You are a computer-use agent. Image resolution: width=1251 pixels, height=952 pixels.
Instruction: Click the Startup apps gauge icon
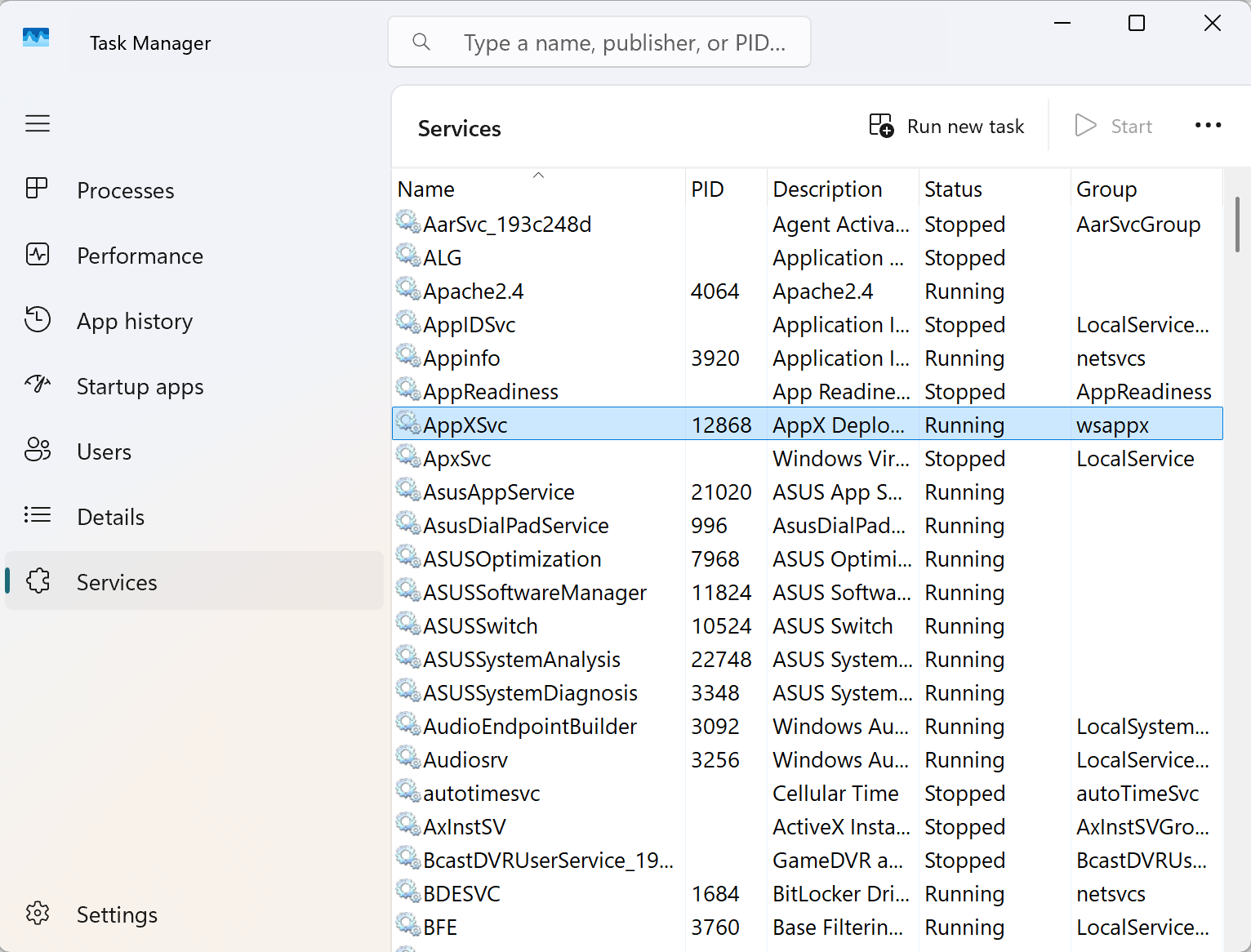[x=38, y=383]
